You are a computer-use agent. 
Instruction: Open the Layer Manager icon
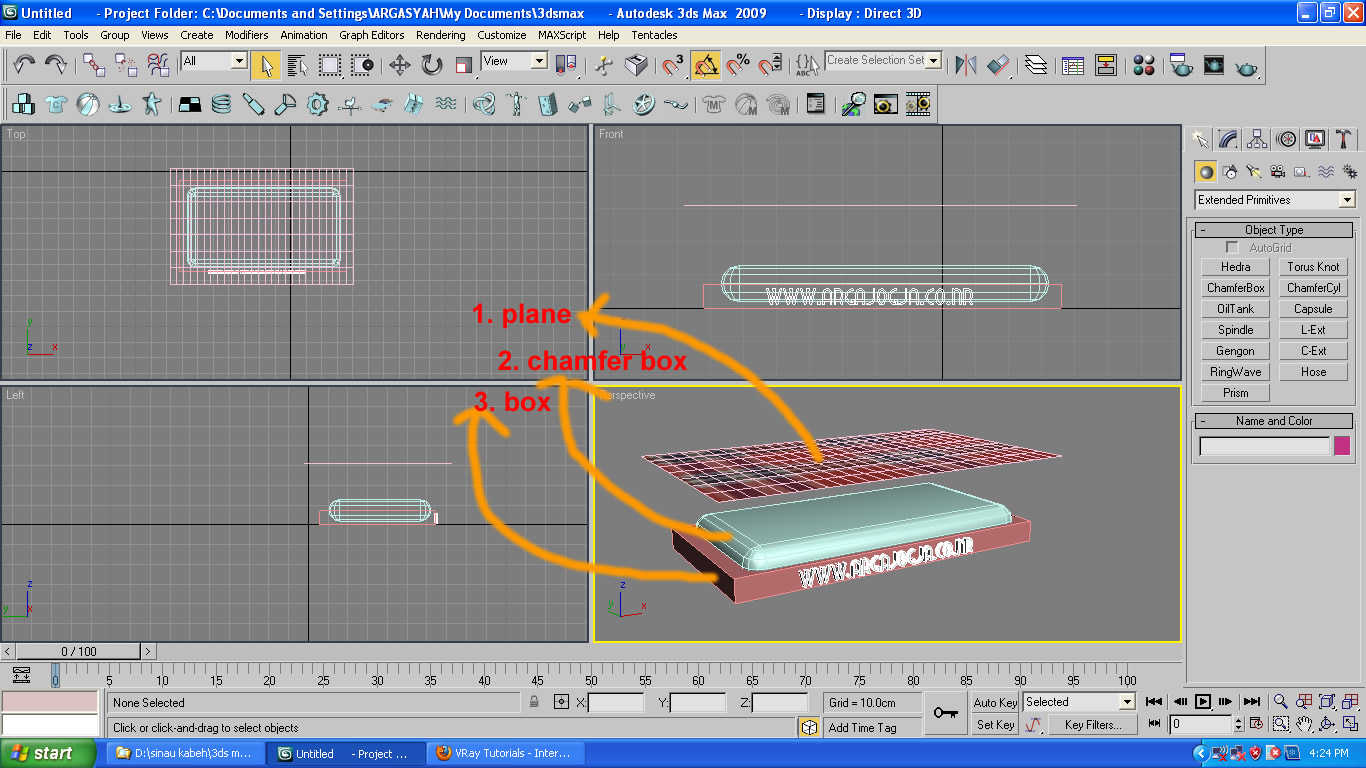1036,65
